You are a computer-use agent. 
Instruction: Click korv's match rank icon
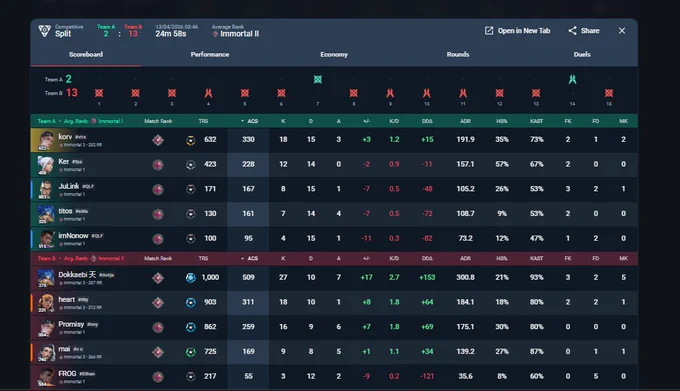(158, 140)
